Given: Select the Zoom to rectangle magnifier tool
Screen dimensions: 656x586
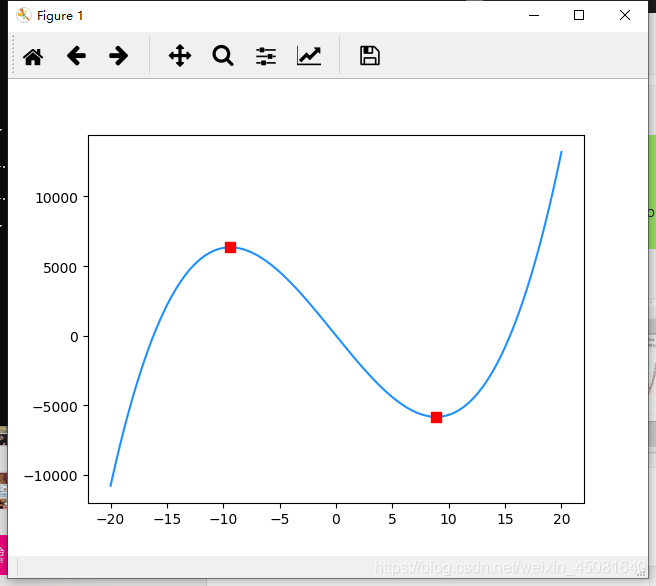Looking at the screenshot, I should 223,56.
